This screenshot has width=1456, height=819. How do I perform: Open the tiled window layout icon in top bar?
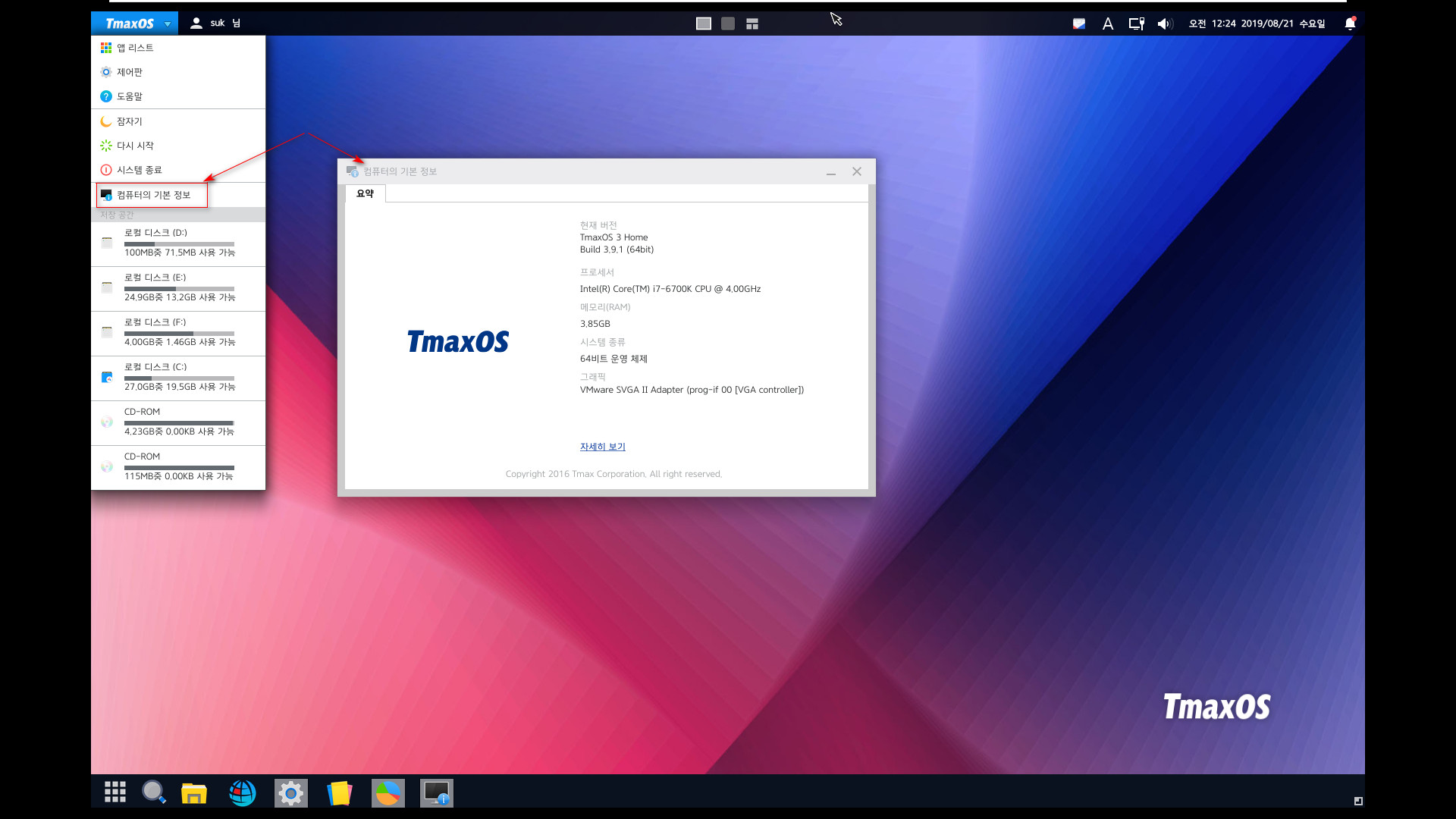(752, 24)
